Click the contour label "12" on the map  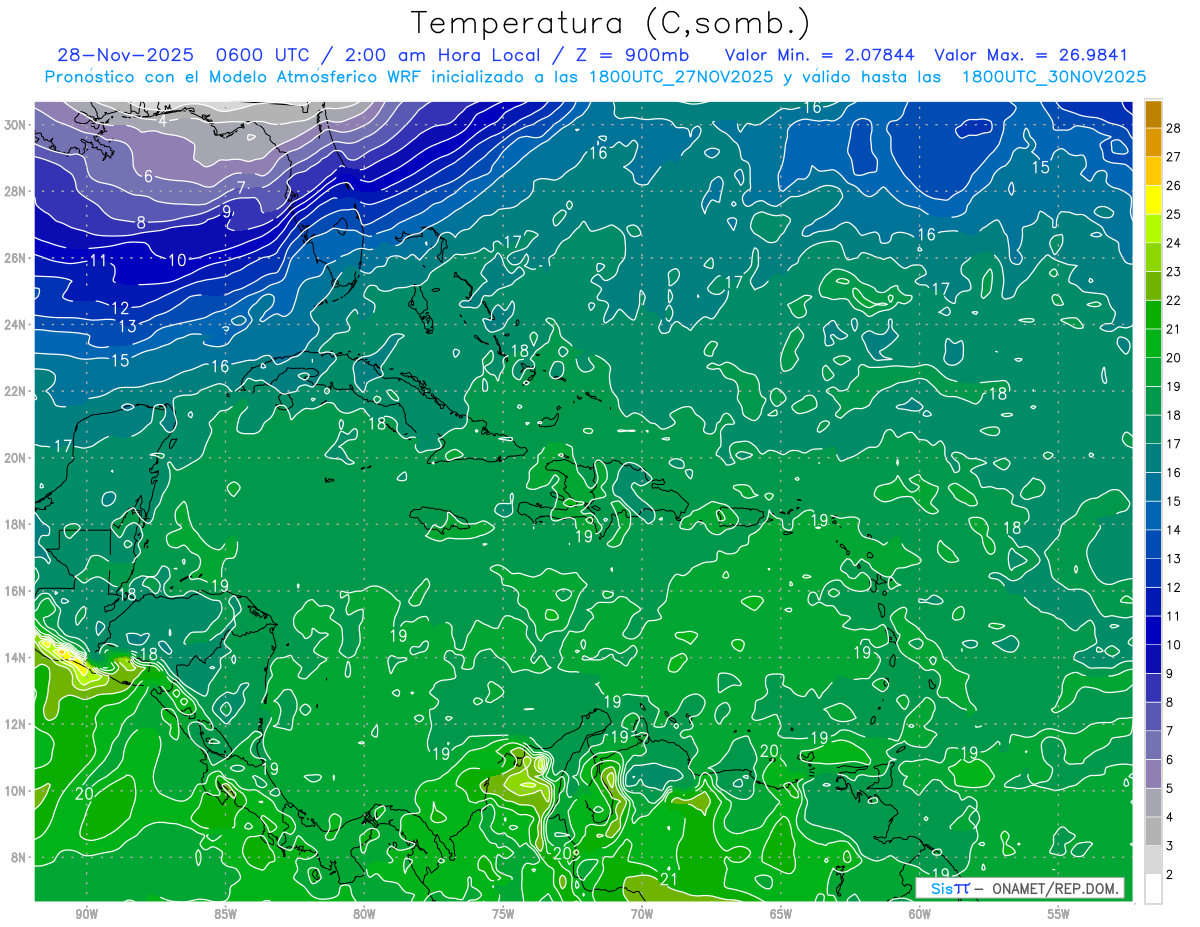[x=120, y=307]
